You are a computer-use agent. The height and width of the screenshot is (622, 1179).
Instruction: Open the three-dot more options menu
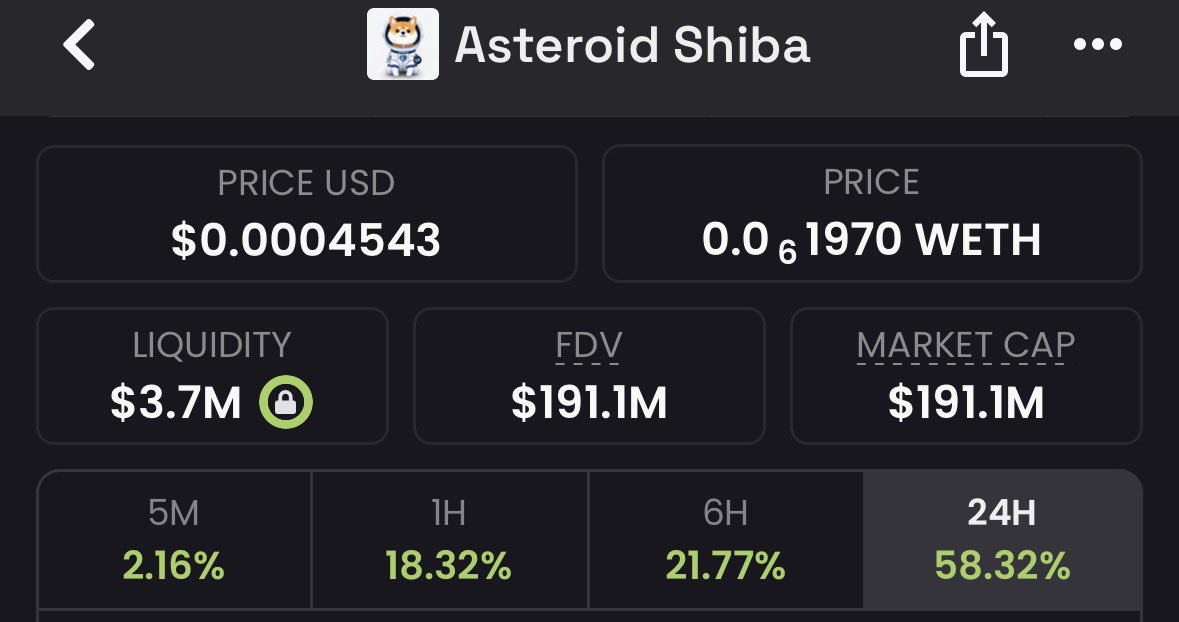pyautogui.click(x=1098, y=46)
